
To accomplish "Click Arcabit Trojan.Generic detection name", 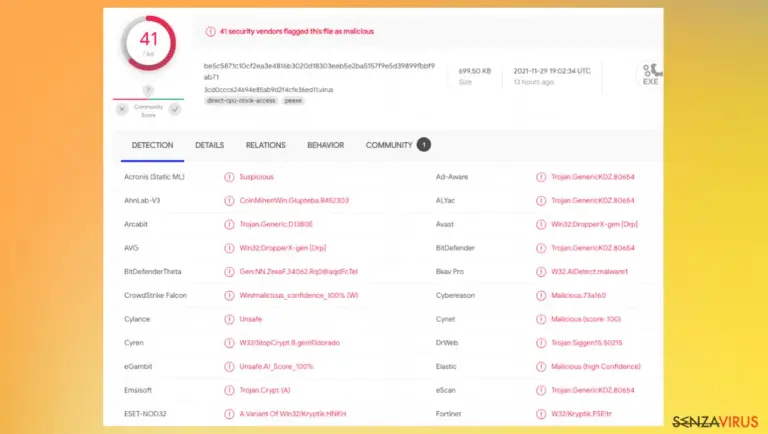I will click(276, 224).
